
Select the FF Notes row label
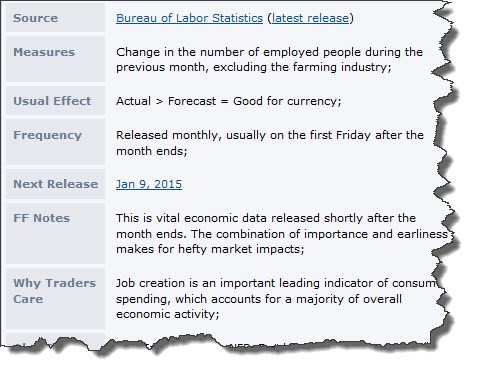pyautogui.click(x=42, y=218)
